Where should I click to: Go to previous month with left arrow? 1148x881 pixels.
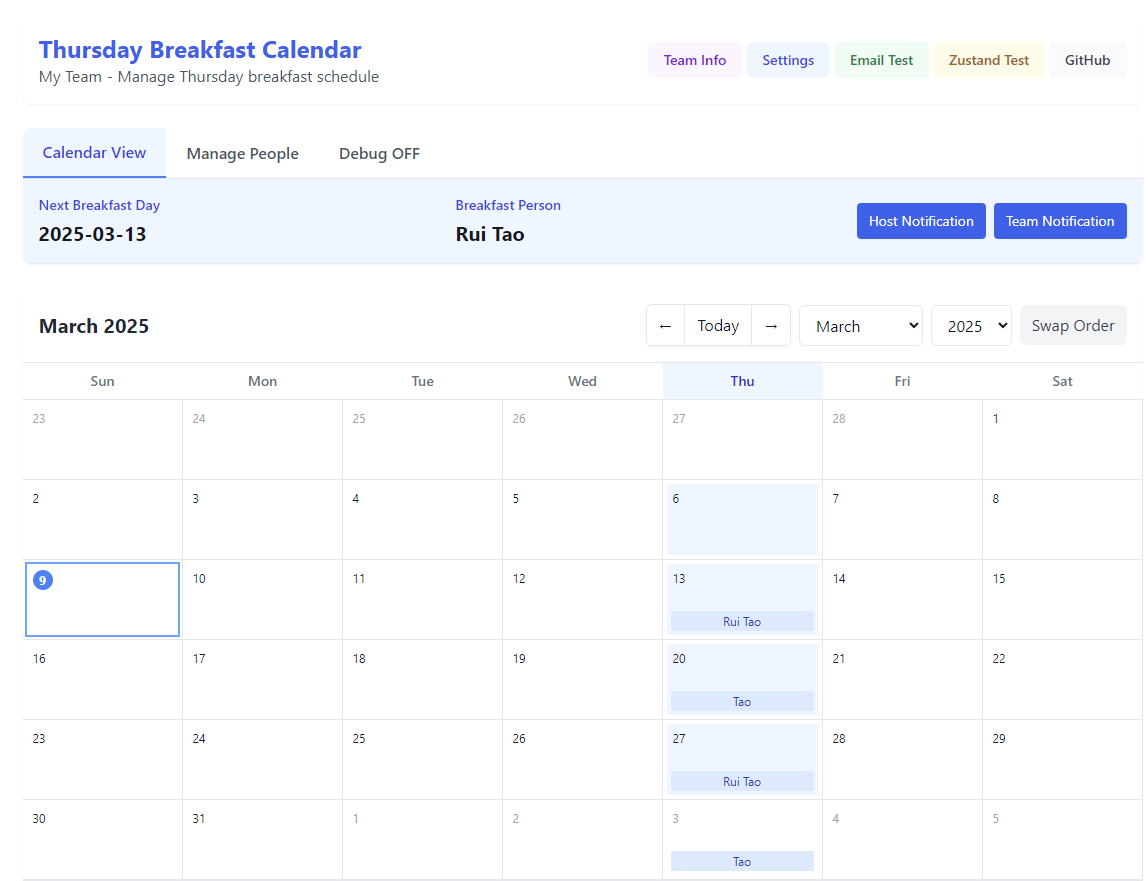[x=666, y=326]
